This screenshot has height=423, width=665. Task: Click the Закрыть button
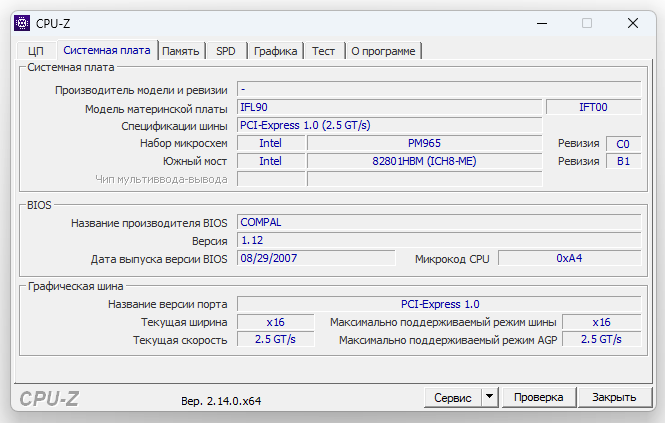click(x=614, y=398)
